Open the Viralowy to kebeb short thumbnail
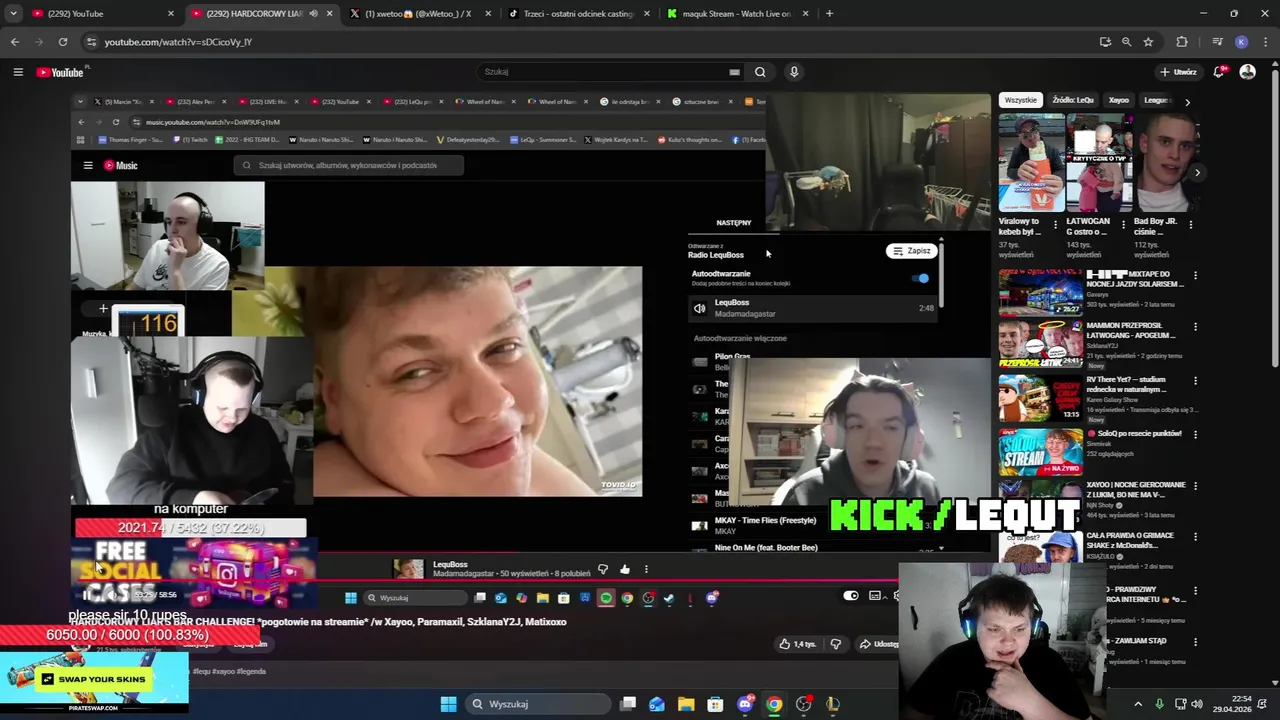Viewport: 1280px width, 720px height. (x=1031, y=162)
